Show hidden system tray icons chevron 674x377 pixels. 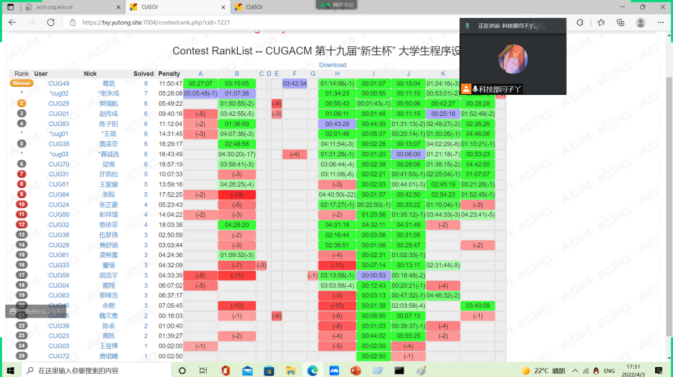(575, 371)
